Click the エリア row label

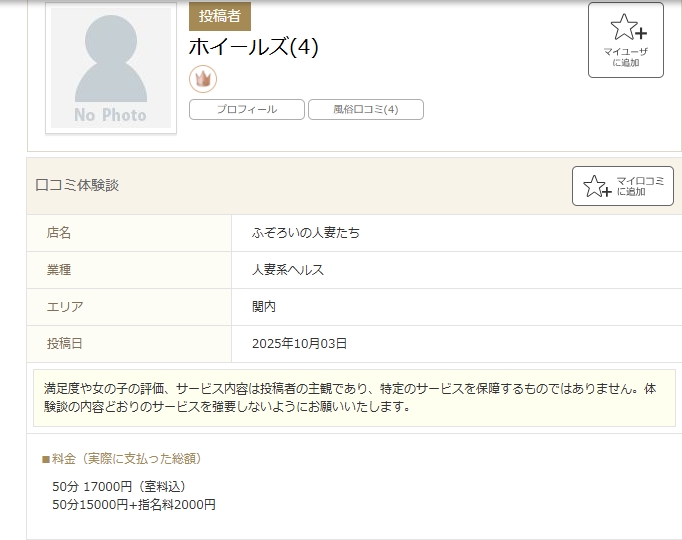click(65, 307)
